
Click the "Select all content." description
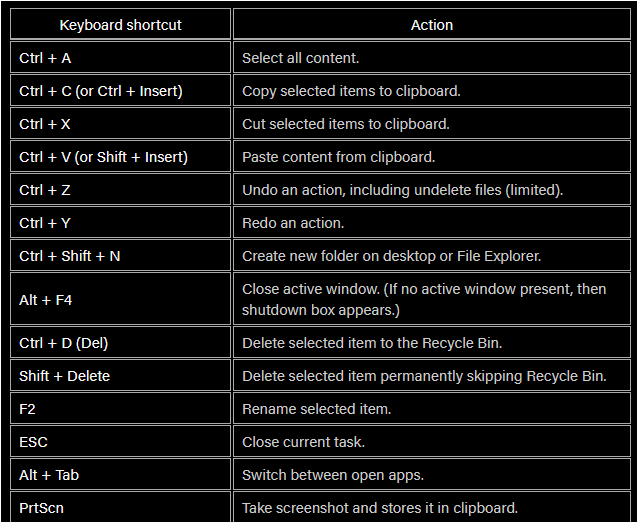click(299, 58)
